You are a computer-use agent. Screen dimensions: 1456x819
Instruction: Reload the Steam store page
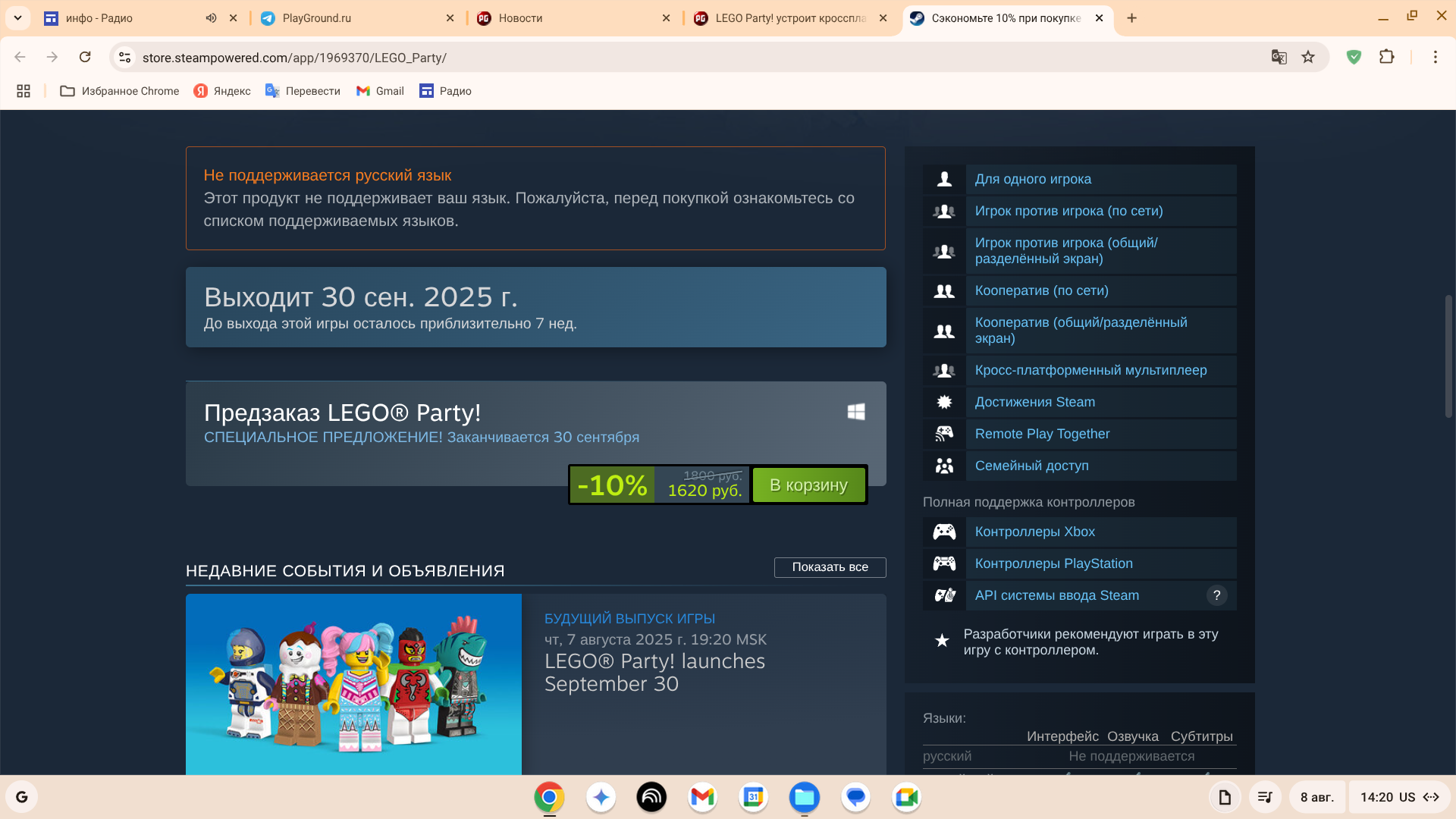point(85,57)
